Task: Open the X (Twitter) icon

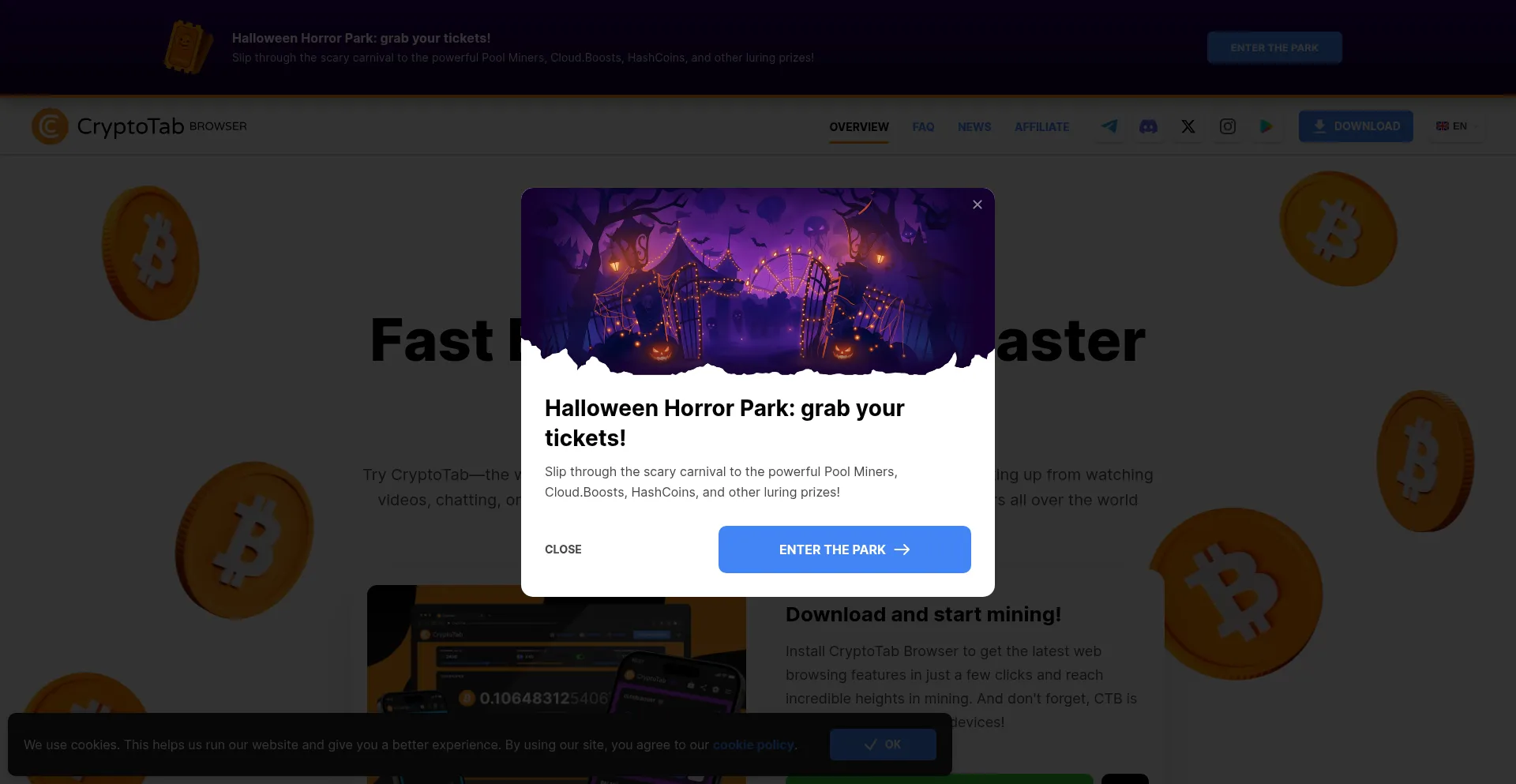Action: coord(1188,126)
